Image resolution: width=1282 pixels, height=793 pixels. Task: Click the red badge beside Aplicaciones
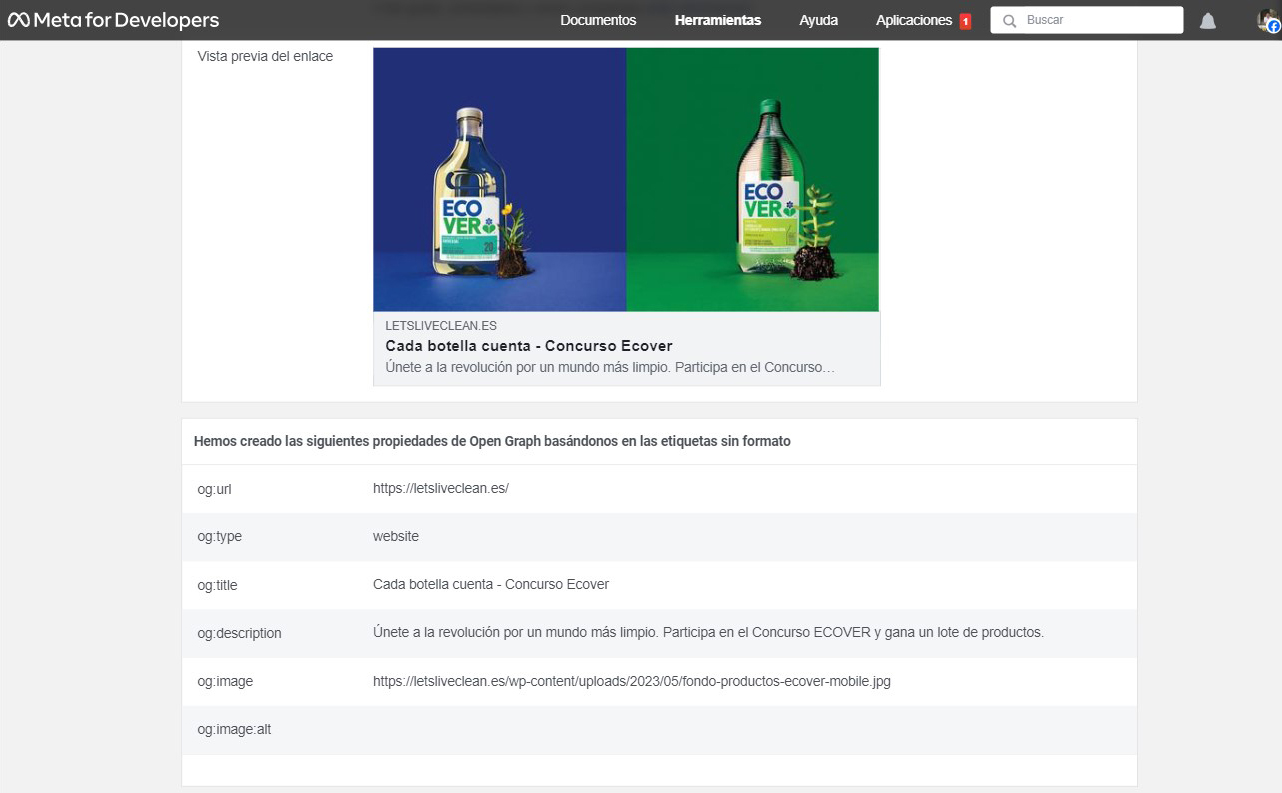(965, 21)
